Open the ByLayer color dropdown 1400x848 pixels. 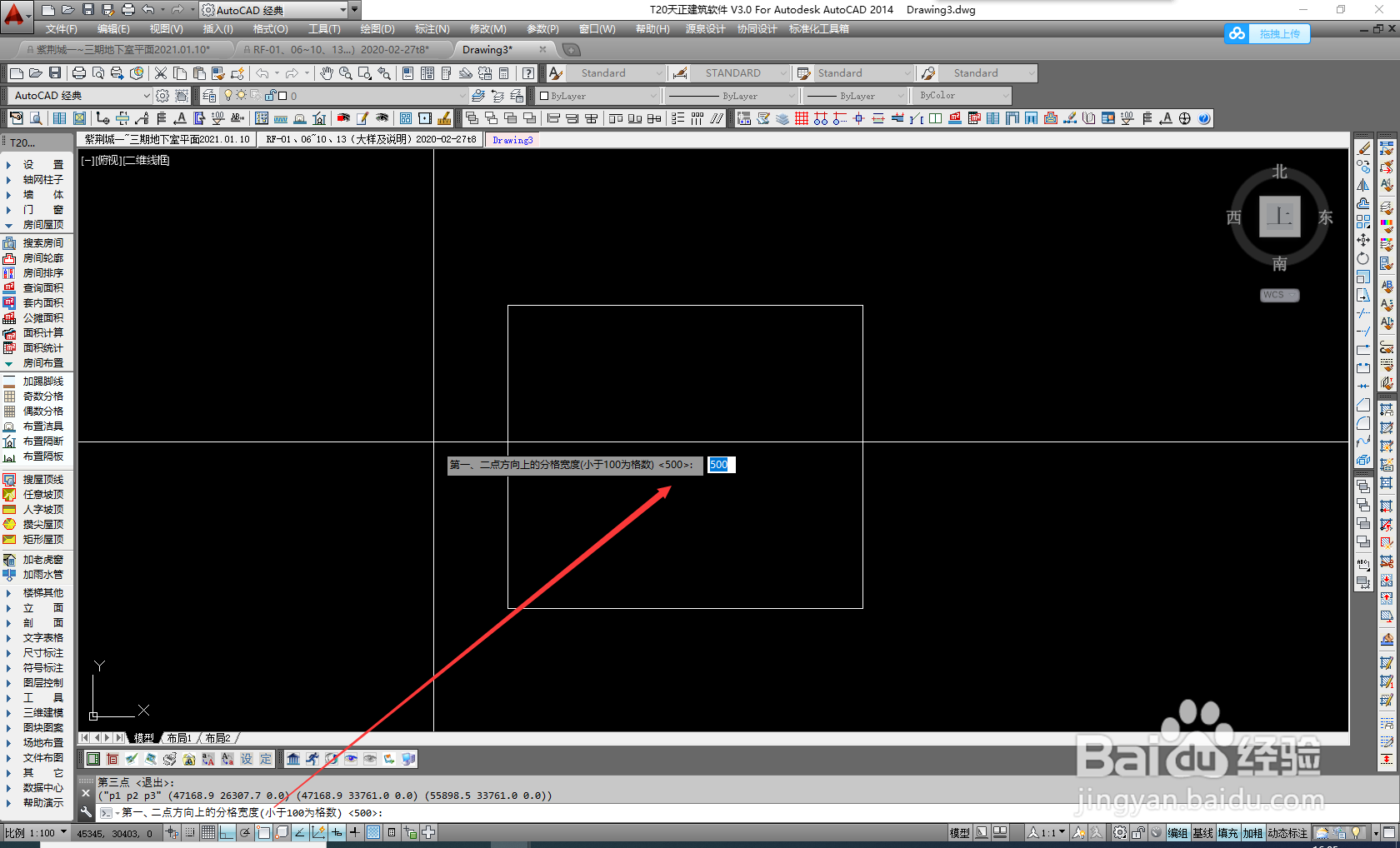597,96
